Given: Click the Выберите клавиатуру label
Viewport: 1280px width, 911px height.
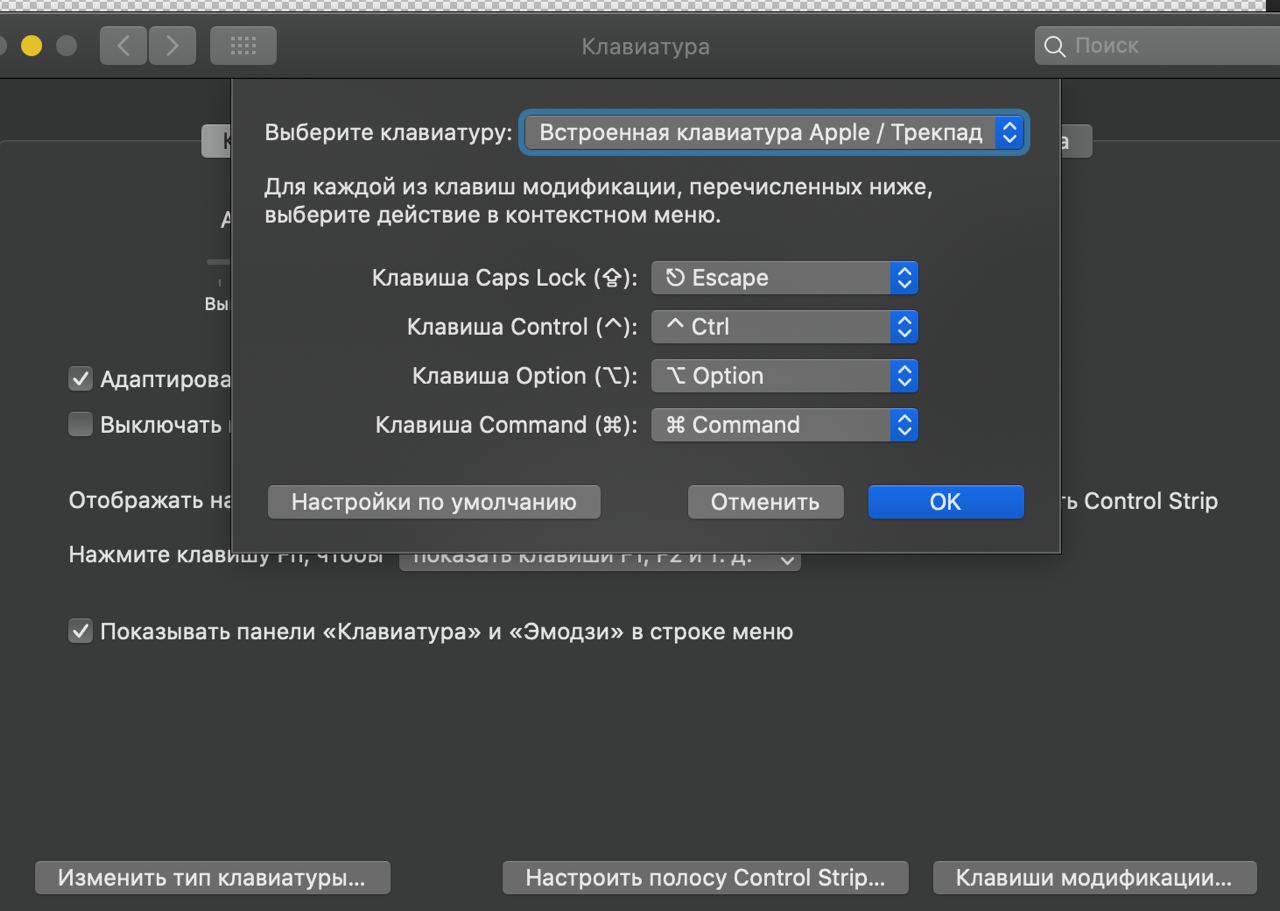Looking at the screenshot, I should [389, 133].
